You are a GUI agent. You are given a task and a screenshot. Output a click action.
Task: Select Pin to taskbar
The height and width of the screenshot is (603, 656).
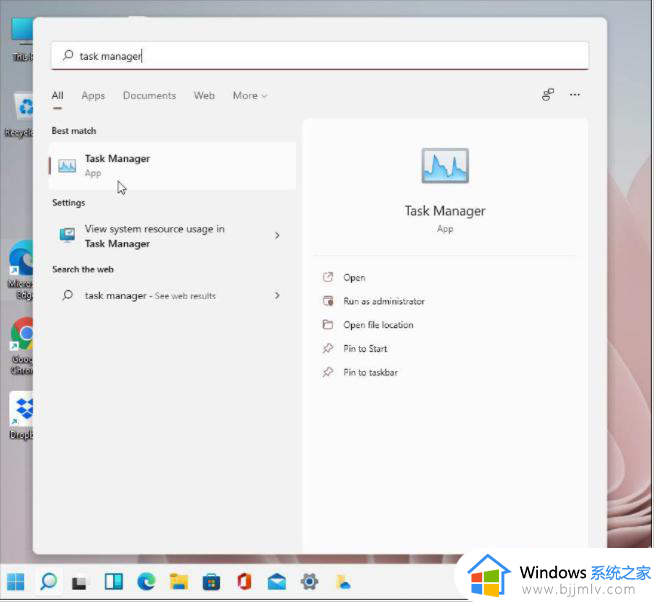click(370, 372)
